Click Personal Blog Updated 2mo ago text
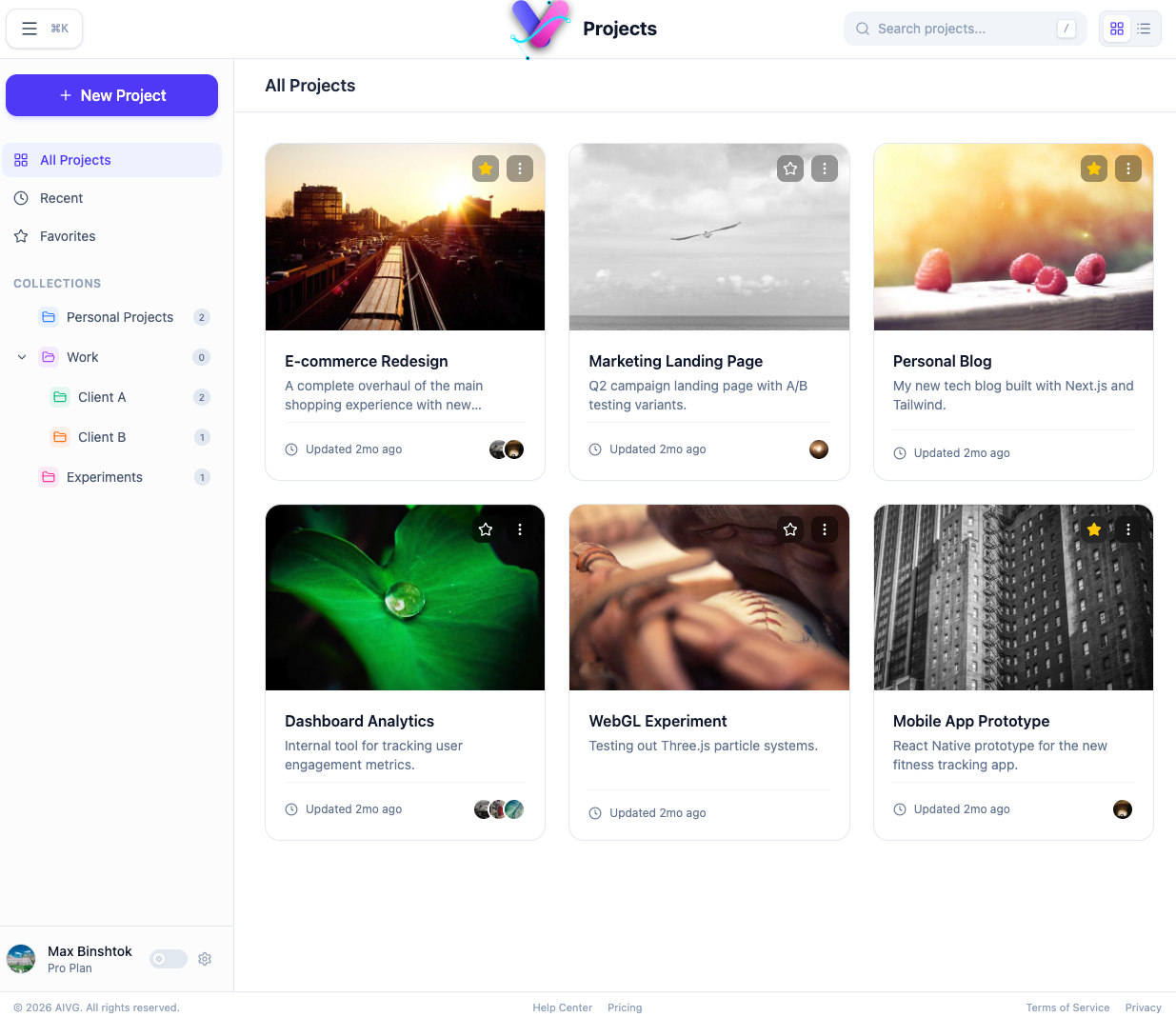The height and width of the screenshot is (1017, 1176). coord(962,453)
